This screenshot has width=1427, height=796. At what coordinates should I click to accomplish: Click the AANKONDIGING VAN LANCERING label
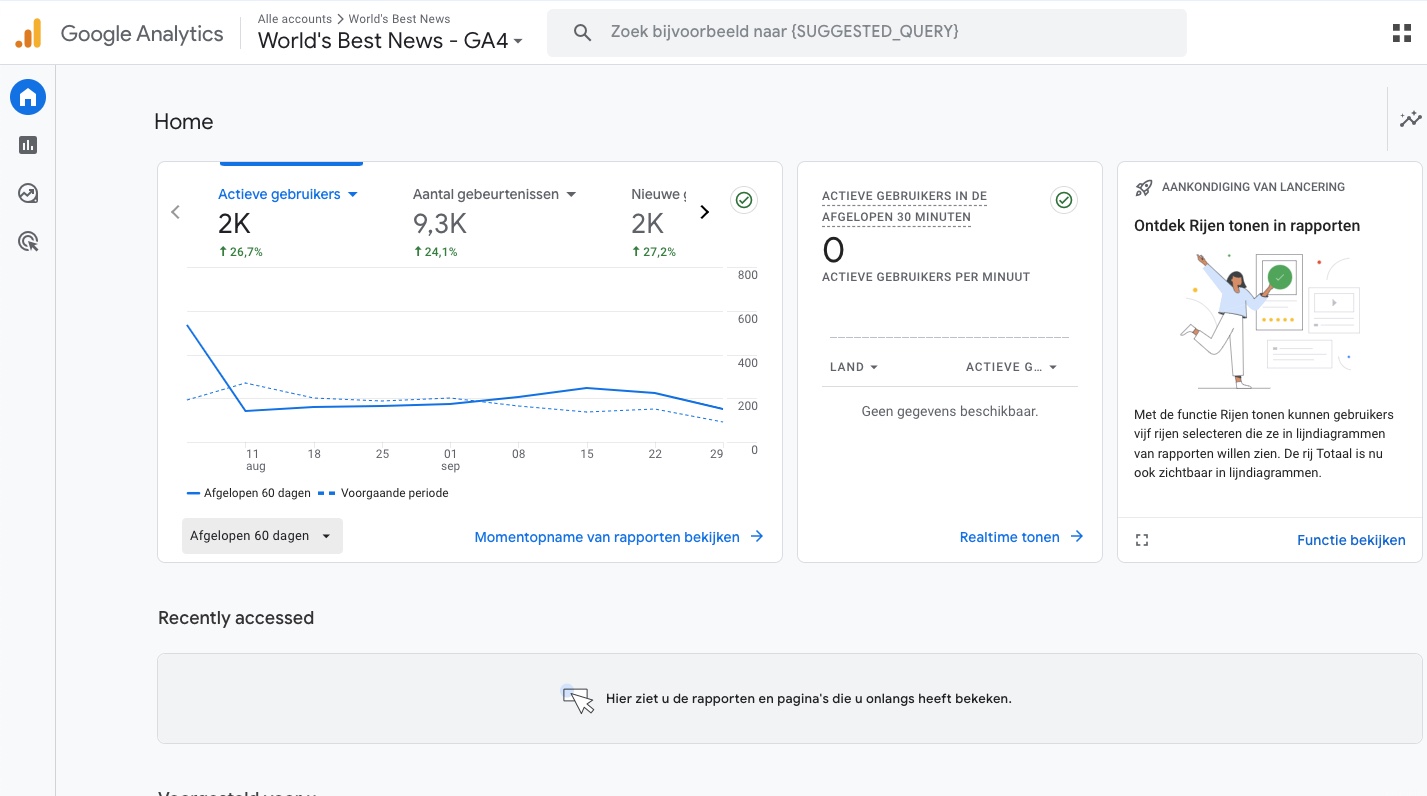click(x=1253, y=187)
